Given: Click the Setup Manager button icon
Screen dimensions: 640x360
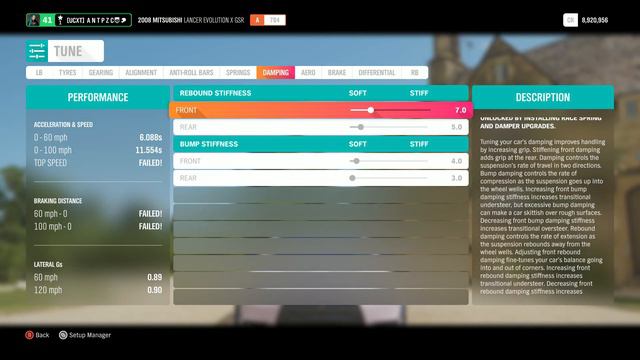Looking at the screenshot, I should (x=63, y=335).
